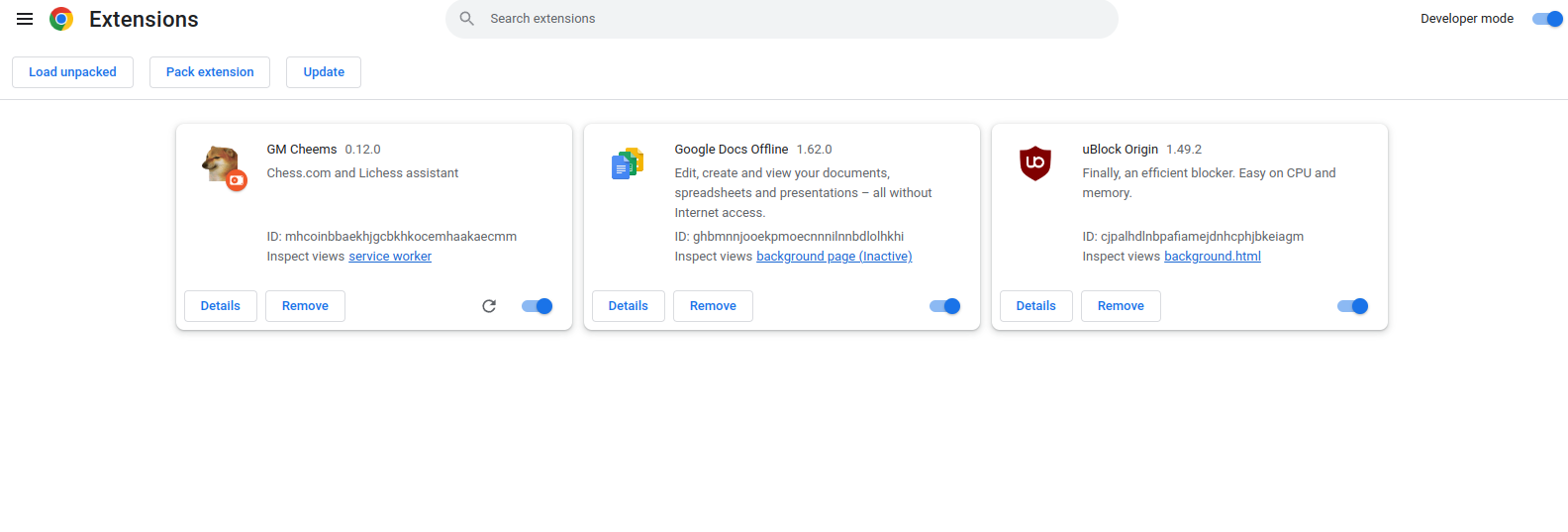Click the Extensions page title
The width and height of the screenshot is (1568, 532).
[x=144, y=19]
